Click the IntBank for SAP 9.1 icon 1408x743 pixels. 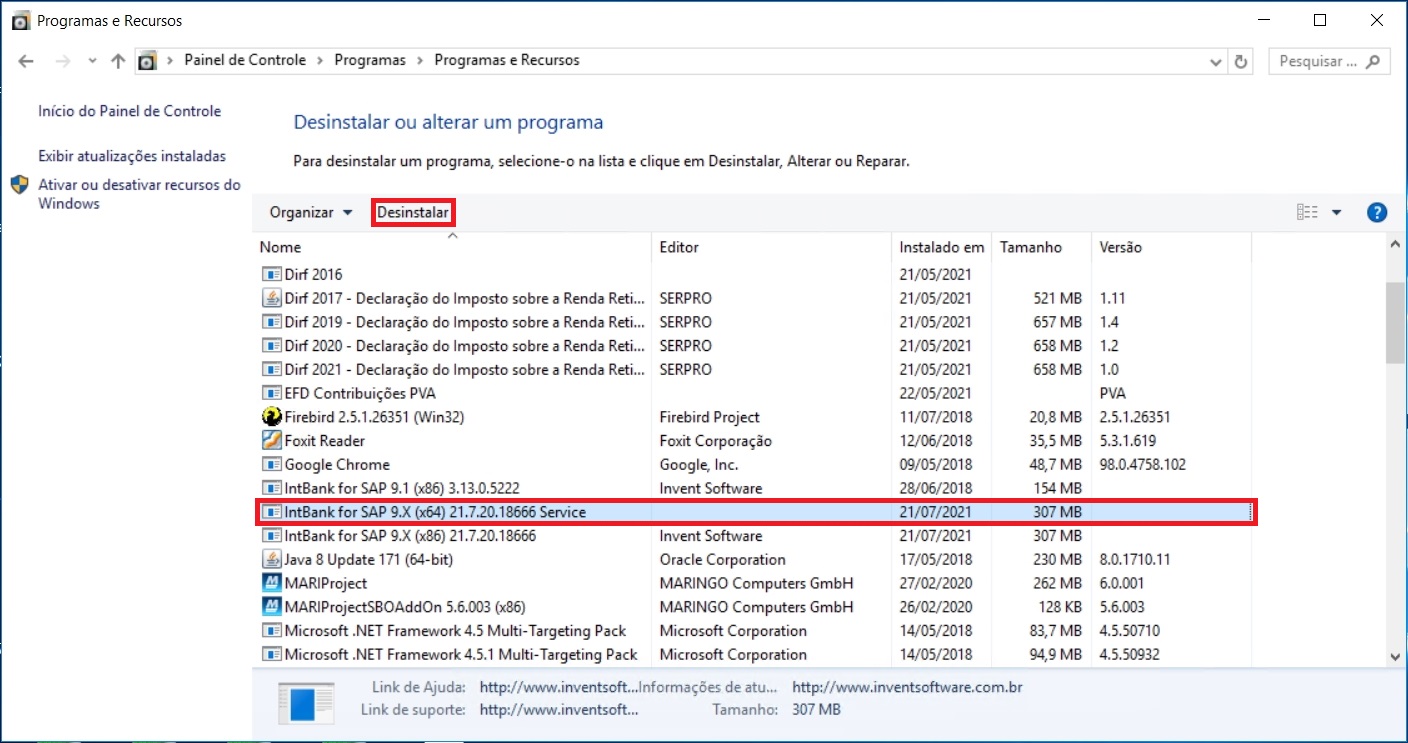[271, 488]
